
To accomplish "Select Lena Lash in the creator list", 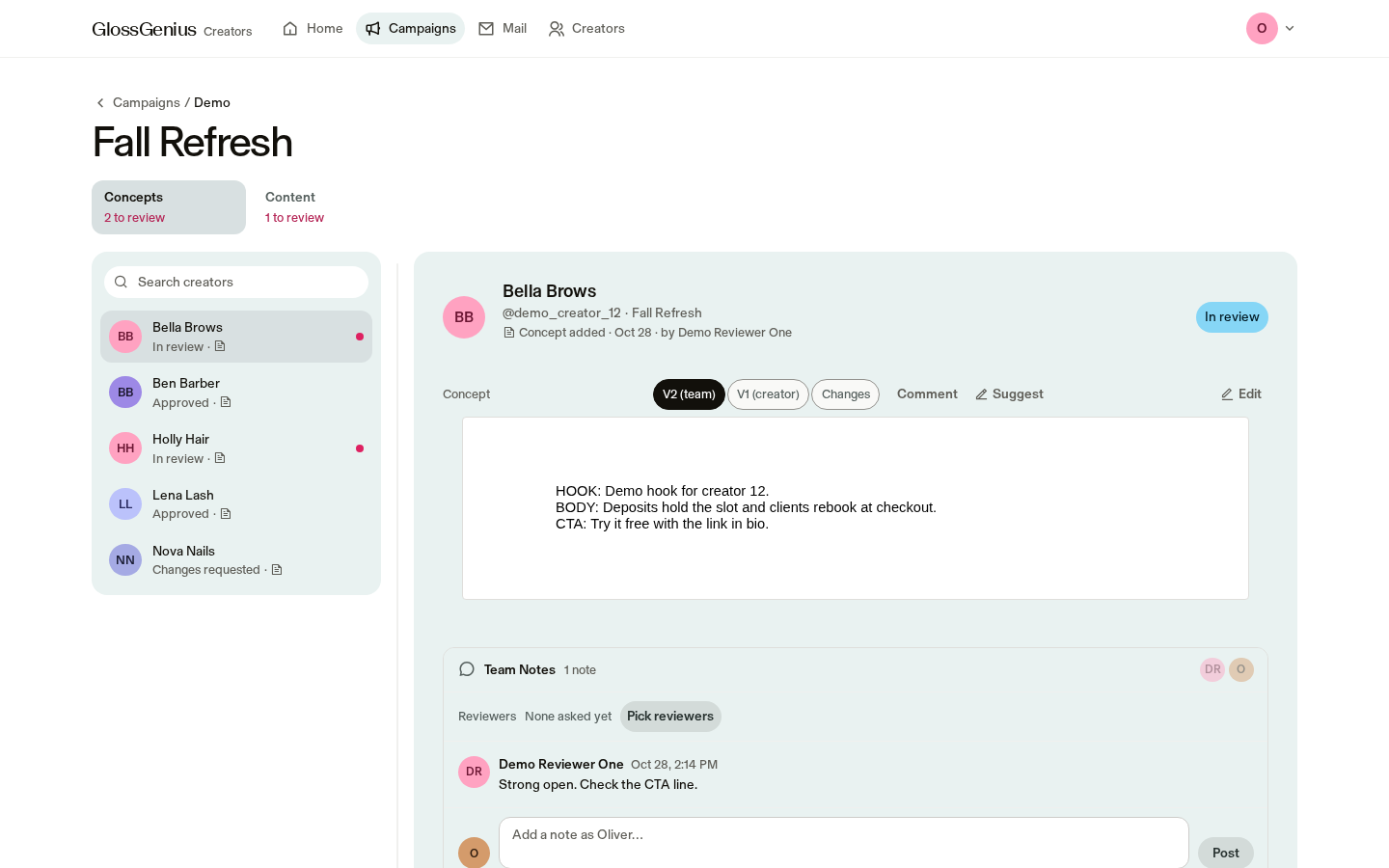I will point(236,504).
